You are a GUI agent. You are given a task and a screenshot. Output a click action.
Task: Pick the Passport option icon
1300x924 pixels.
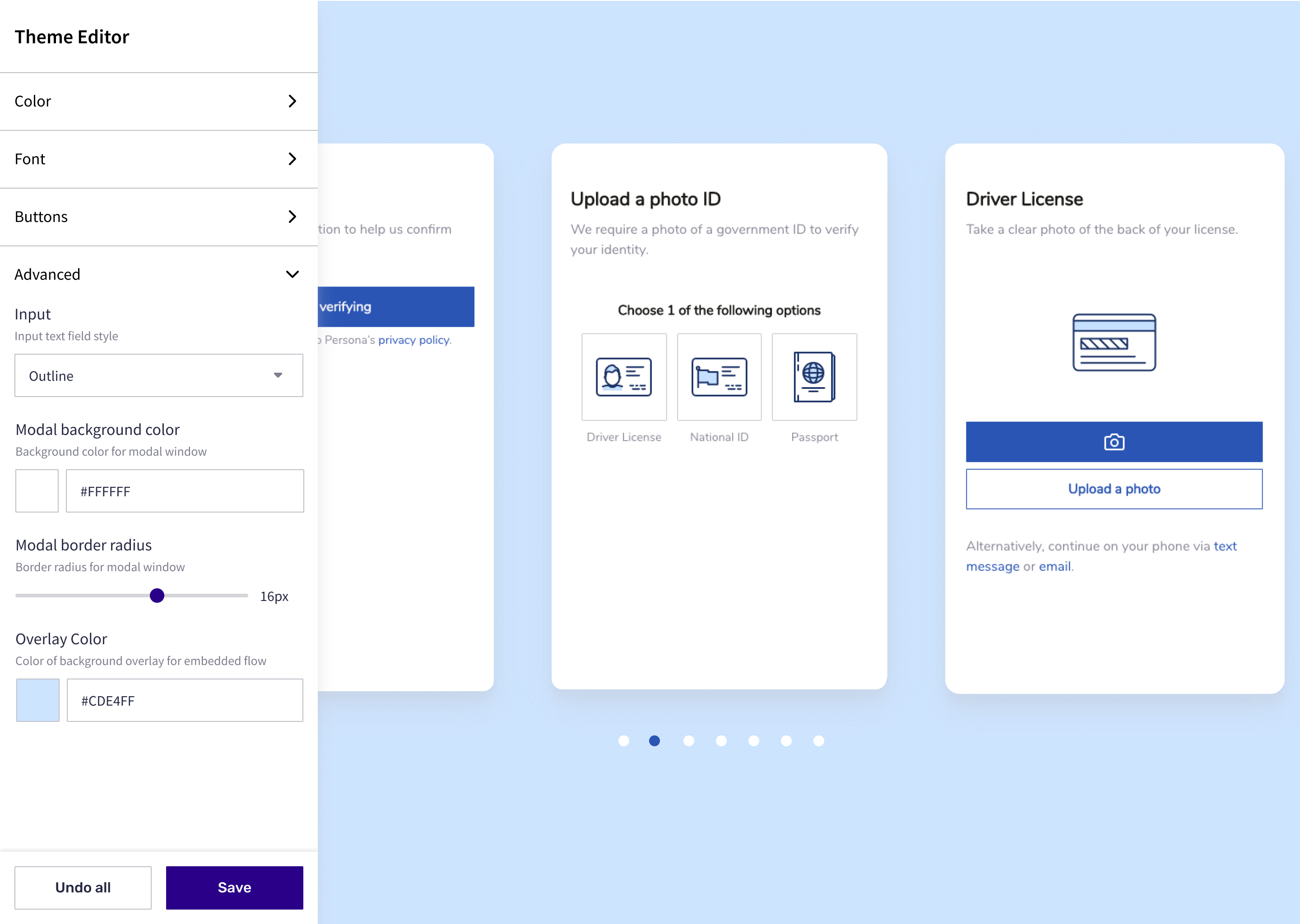click(x=813, y=377)
